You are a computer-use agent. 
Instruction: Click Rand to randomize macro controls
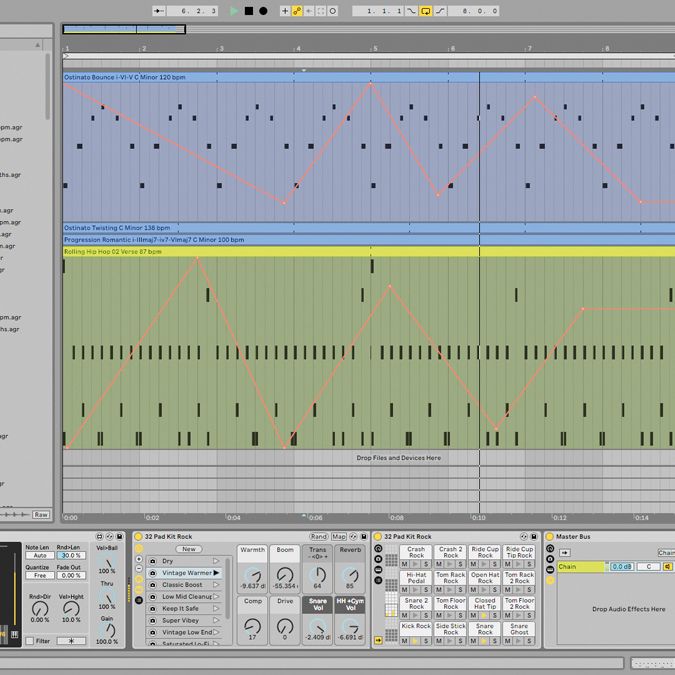pyautogui.click(x=319, y=536)
